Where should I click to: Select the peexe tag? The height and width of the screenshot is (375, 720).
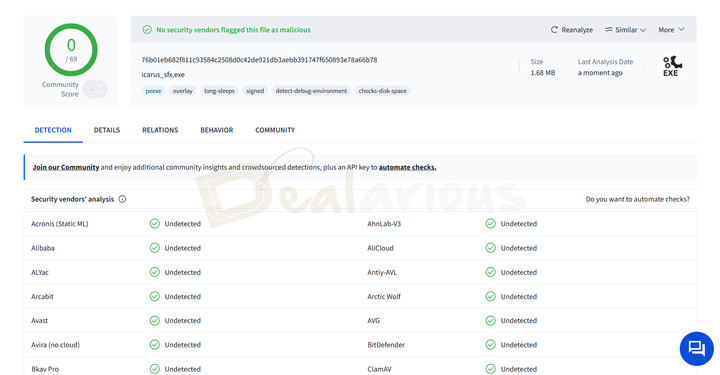(153, 91)
